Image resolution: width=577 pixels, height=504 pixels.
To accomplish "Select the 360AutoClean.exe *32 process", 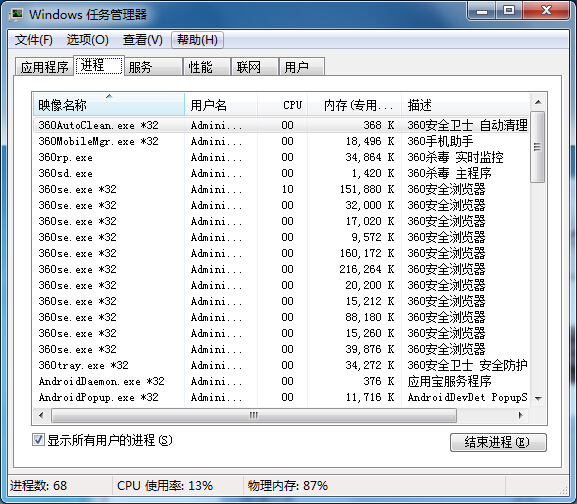I will click(281, 125).
